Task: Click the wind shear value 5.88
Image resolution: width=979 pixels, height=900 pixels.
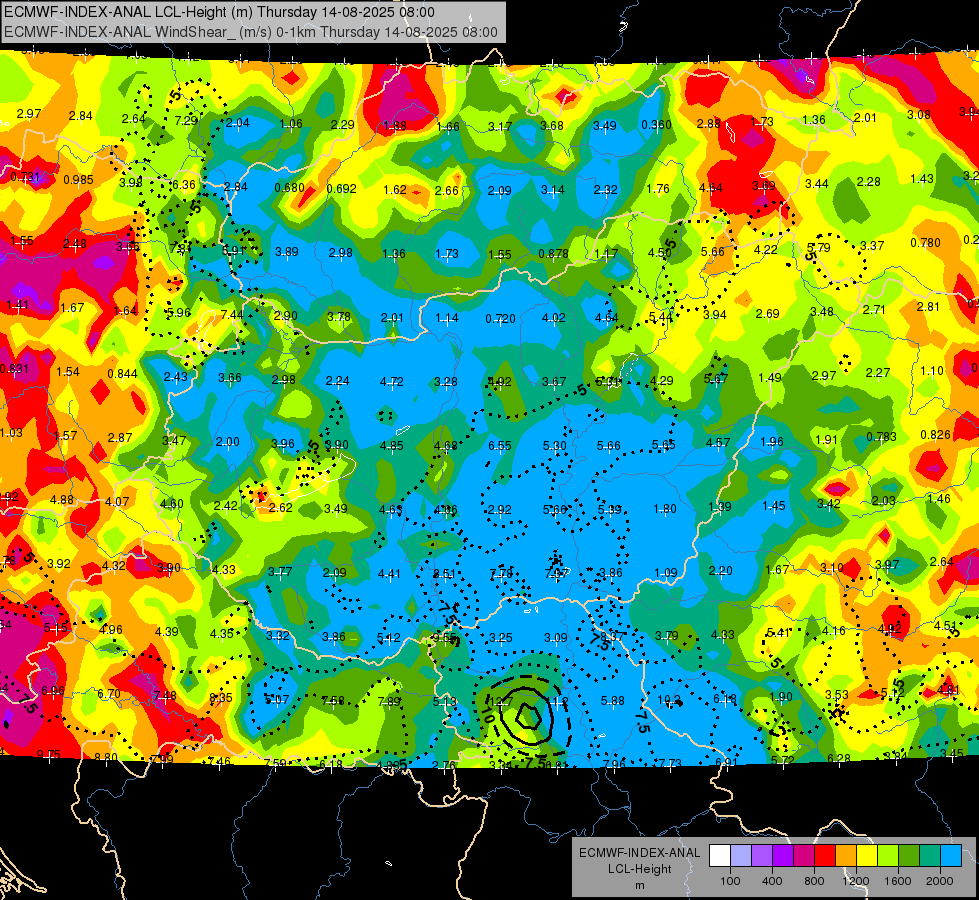Action: (x=612, y=701)
